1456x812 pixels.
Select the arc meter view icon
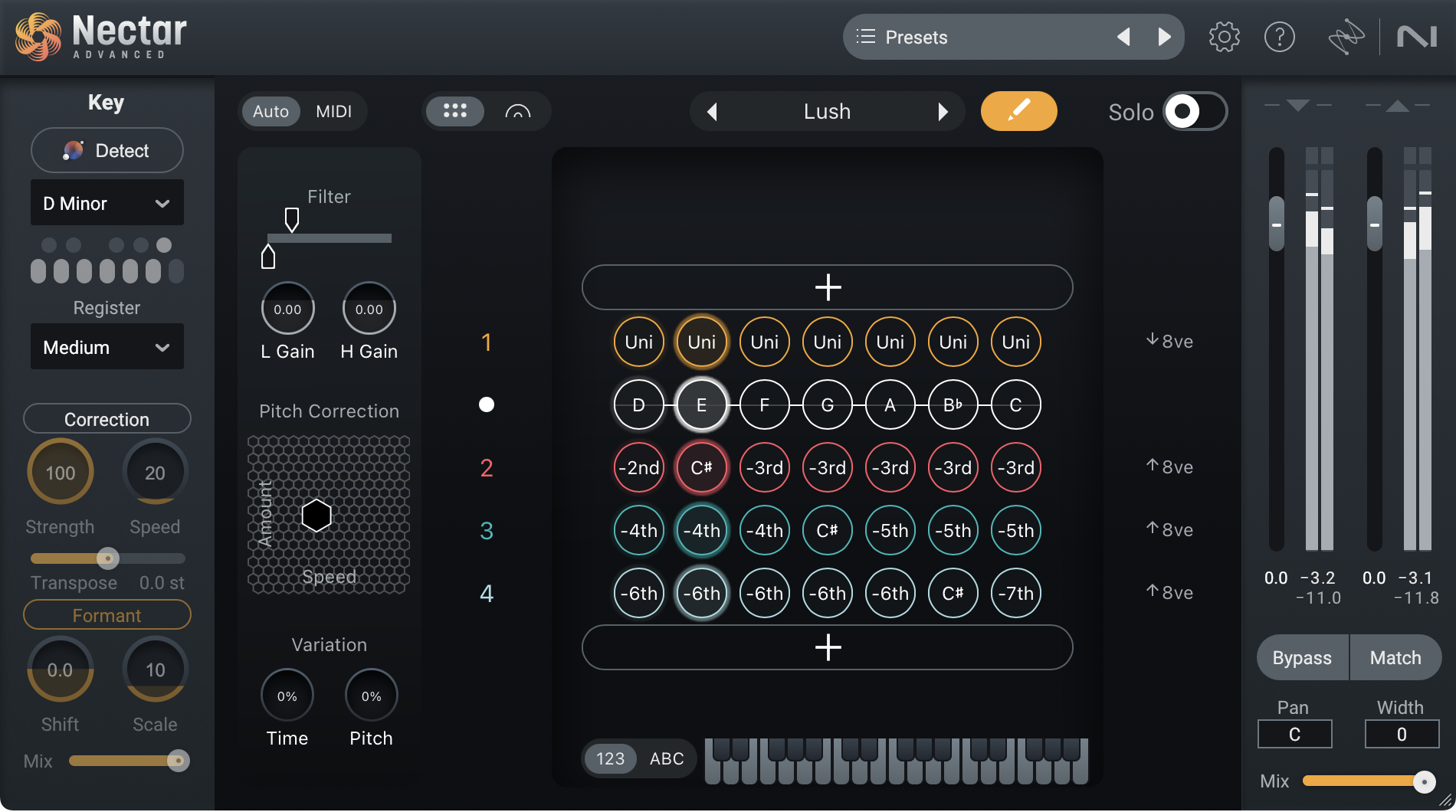[518, 111]
